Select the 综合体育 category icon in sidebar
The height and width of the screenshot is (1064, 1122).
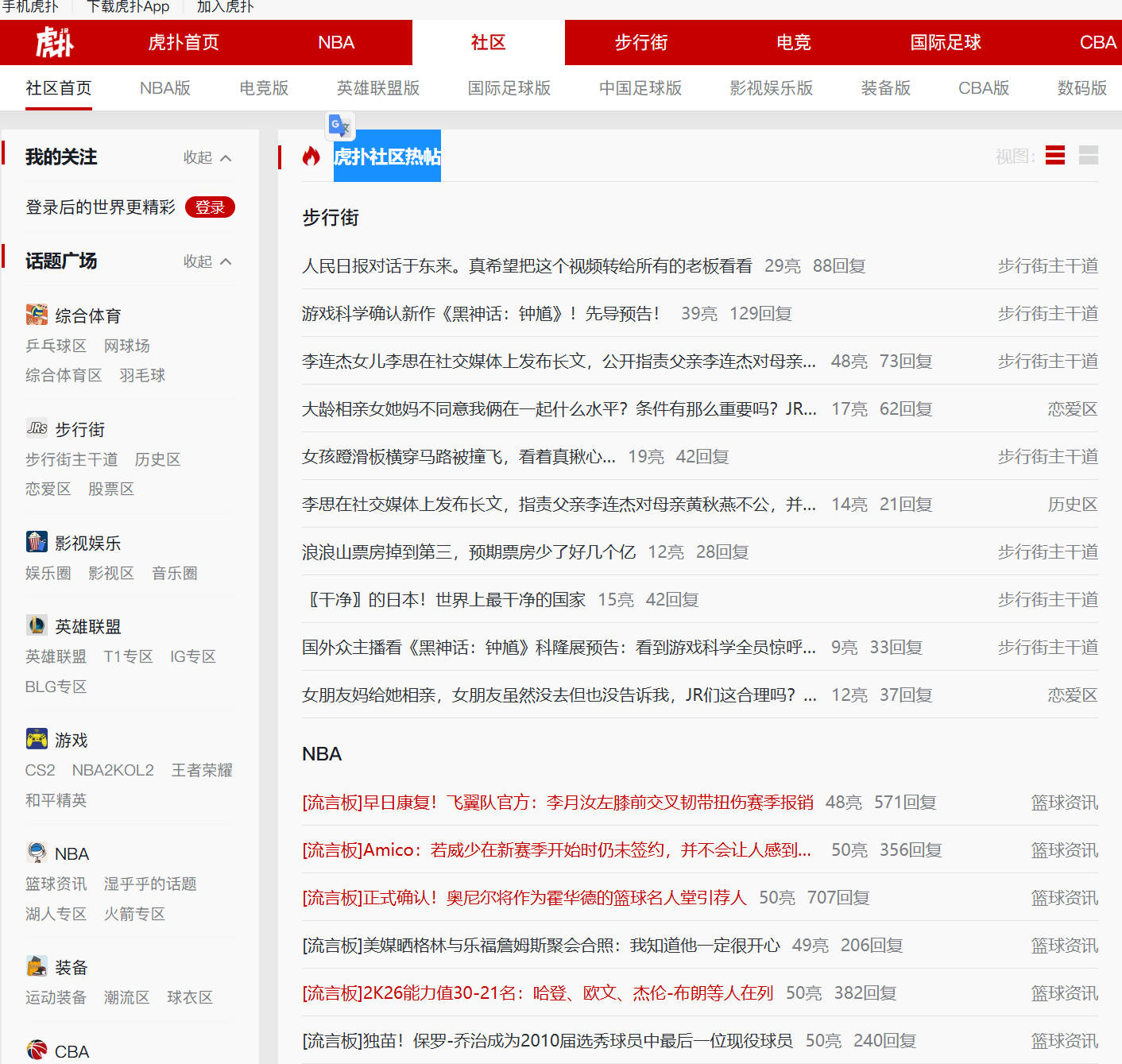tap(36, 315)
